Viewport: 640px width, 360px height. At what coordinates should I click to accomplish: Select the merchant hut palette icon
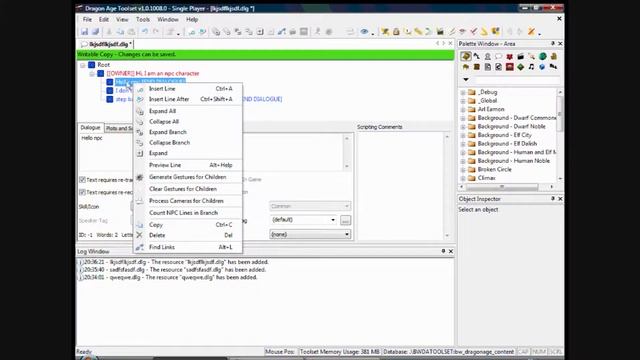pyautogui.click(x=466, y=67)
